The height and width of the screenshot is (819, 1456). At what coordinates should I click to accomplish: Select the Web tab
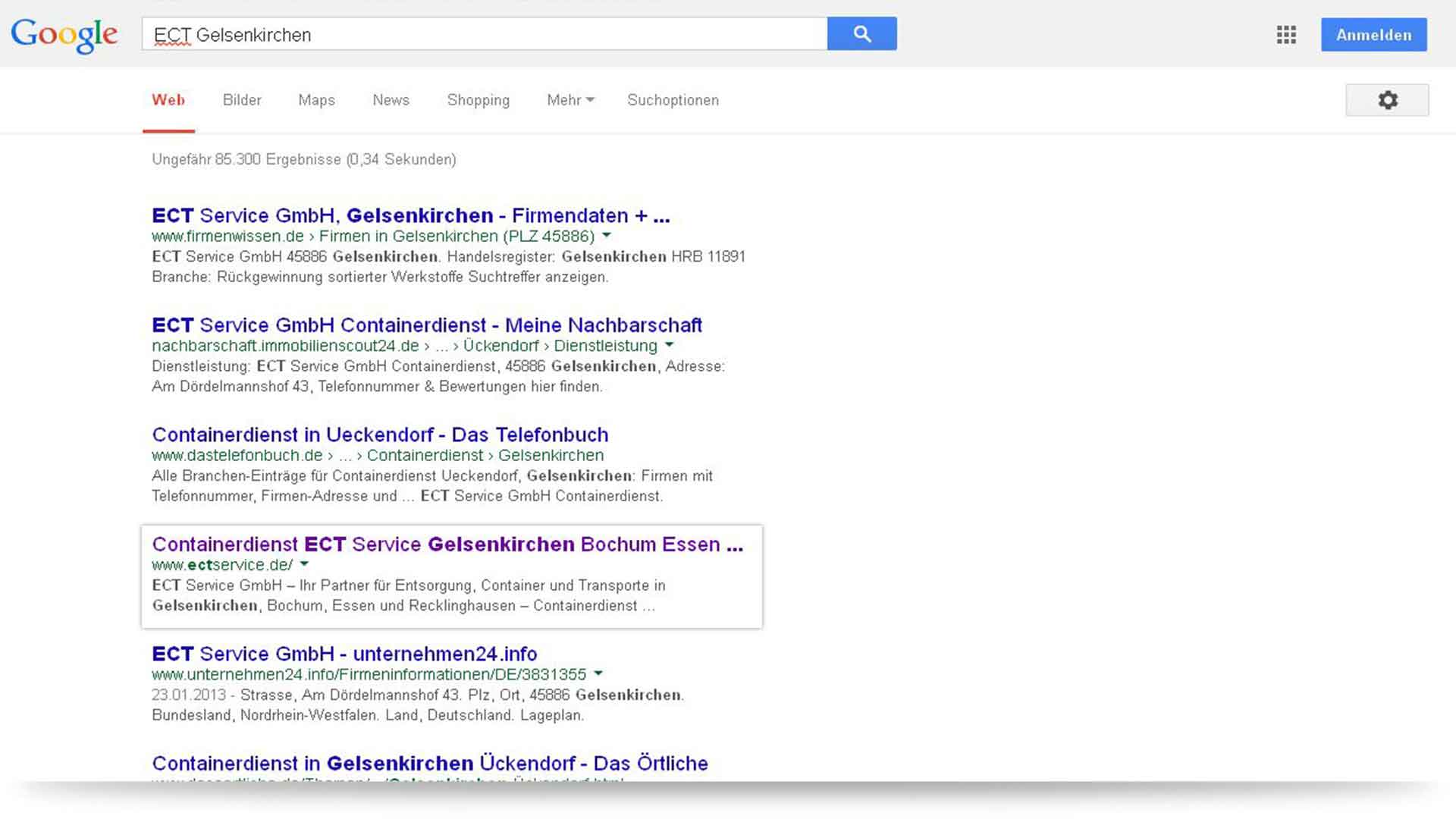click(168, 100)
